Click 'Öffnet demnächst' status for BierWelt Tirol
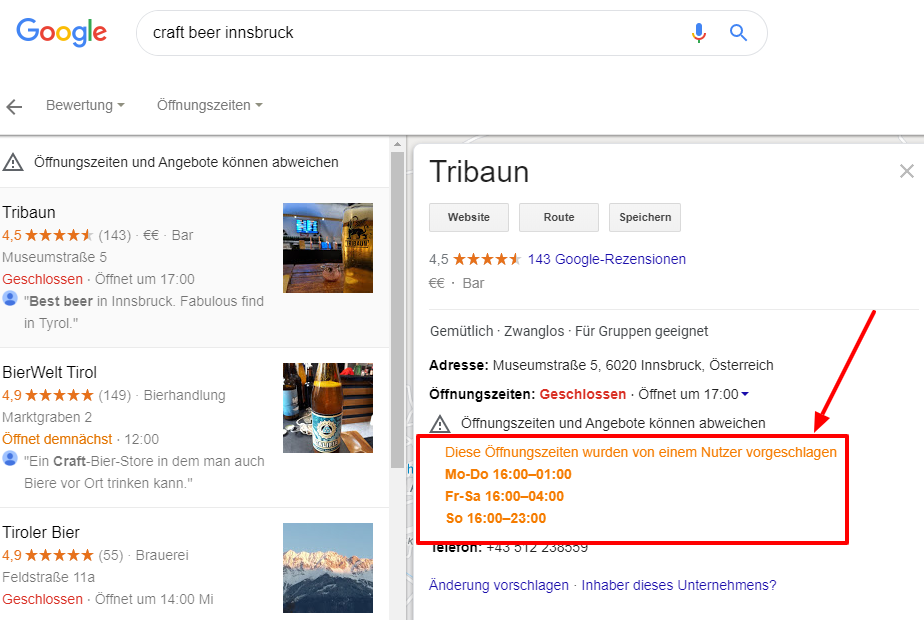The width and height of the screenshot is (924, 620). (x=57, y=439)
